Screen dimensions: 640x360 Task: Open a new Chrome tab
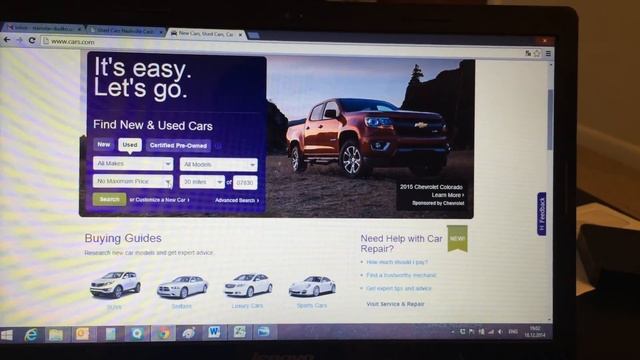(x=254, y=36)
